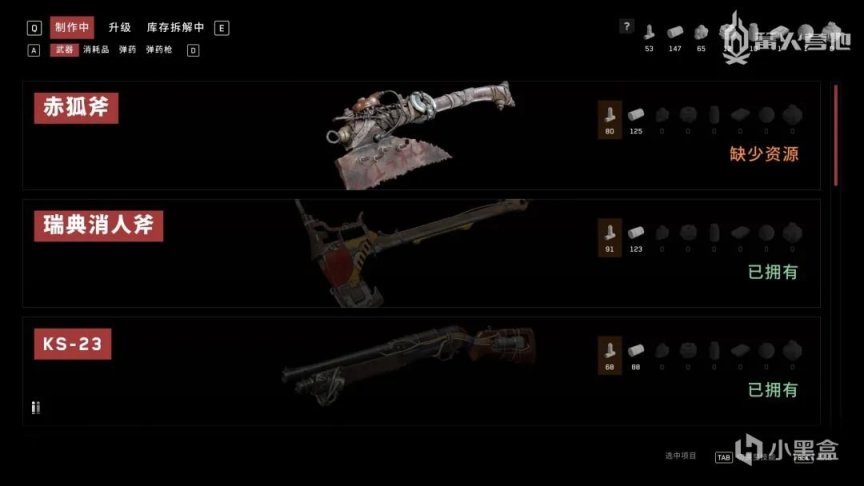Select the 武器 weapons category
Image resolution: width=864 pixels, height=486 pixels.
point(64,50)
